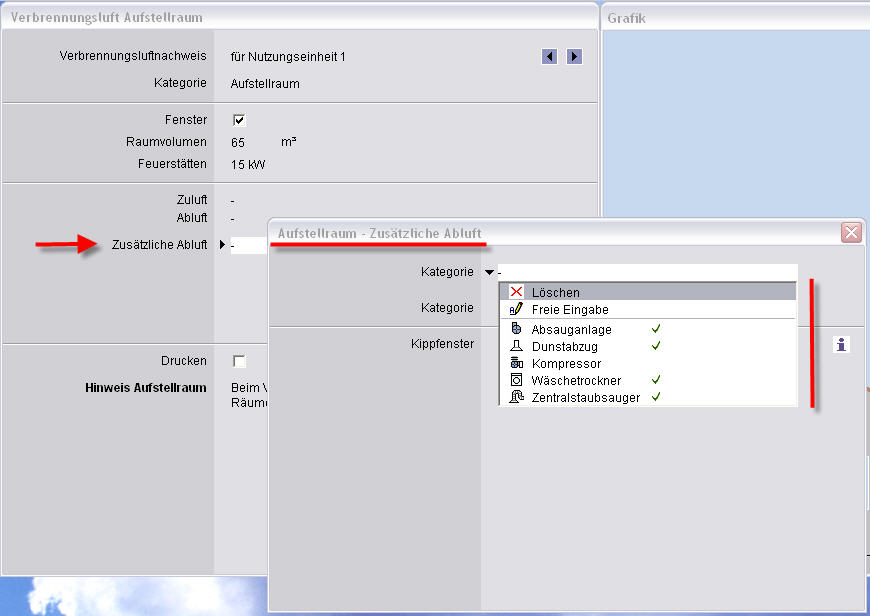
Task: Select Wäschetrockner from the category list
Action: tap(576, 381)
